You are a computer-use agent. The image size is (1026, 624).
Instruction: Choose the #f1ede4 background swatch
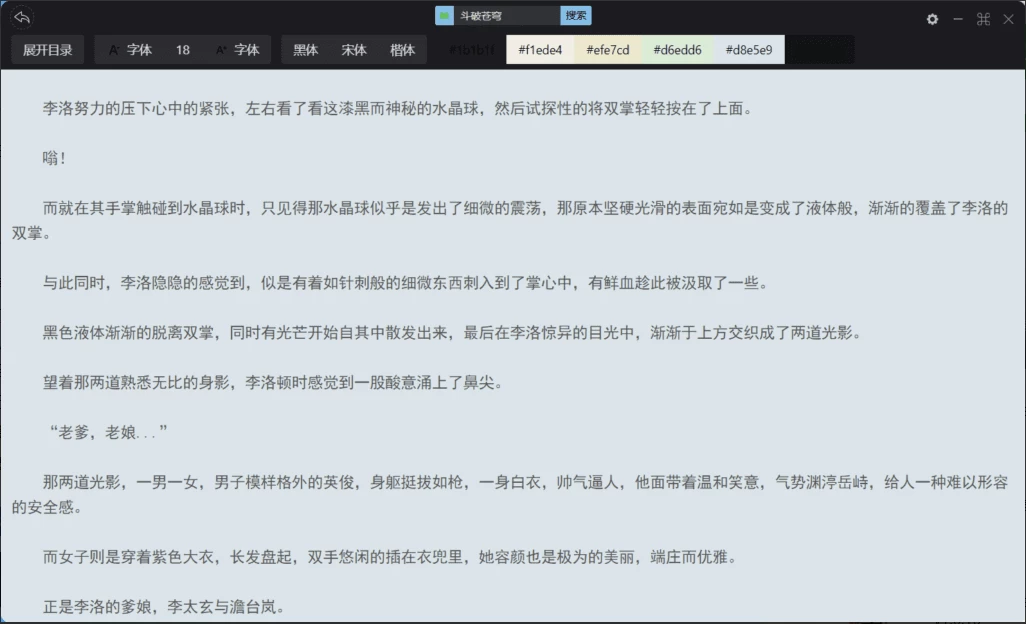(540, 50)
